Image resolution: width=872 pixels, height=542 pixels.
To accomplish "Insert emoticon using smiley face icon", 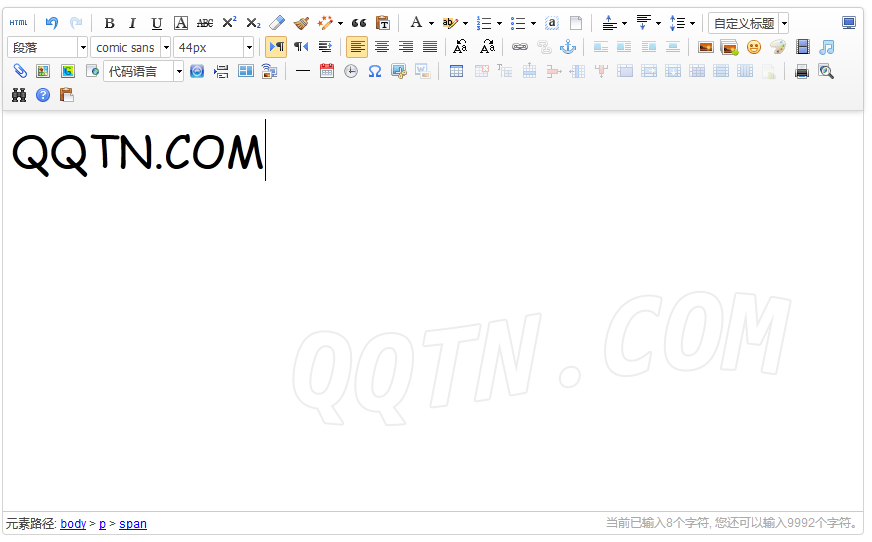I will point(754,47).
